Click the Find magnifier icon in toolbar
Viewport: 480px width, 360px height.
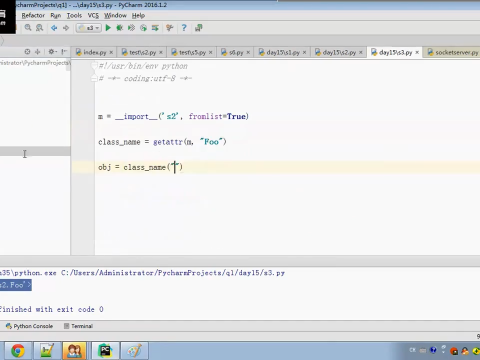tap(28, 28)
